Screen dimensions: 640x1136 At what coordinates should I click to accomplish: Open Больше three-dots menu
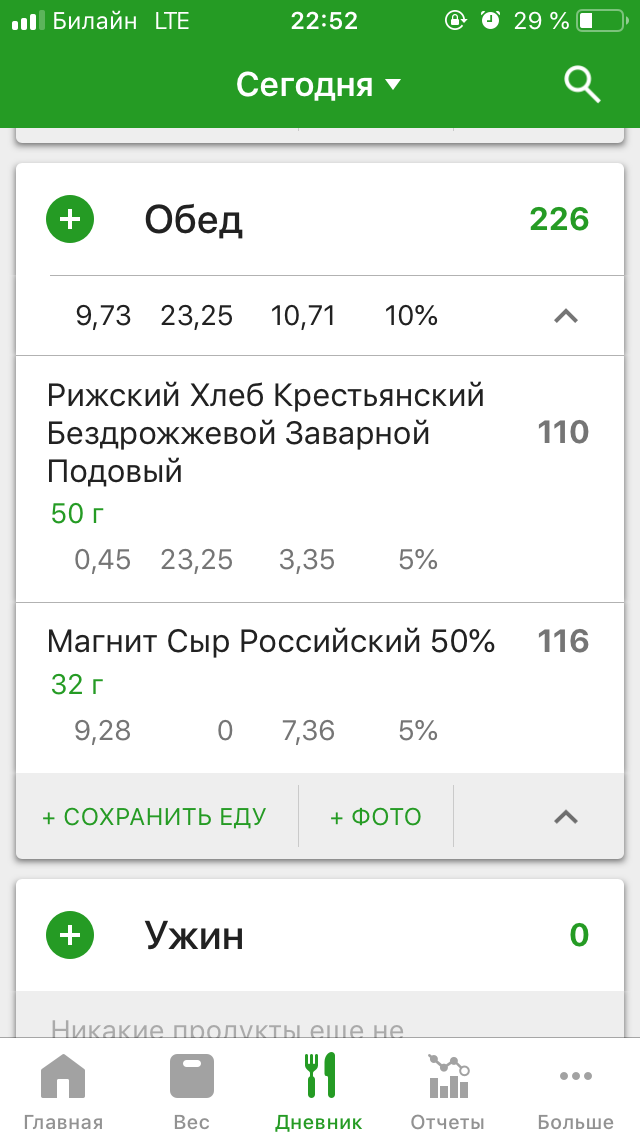pos(575,1077)
